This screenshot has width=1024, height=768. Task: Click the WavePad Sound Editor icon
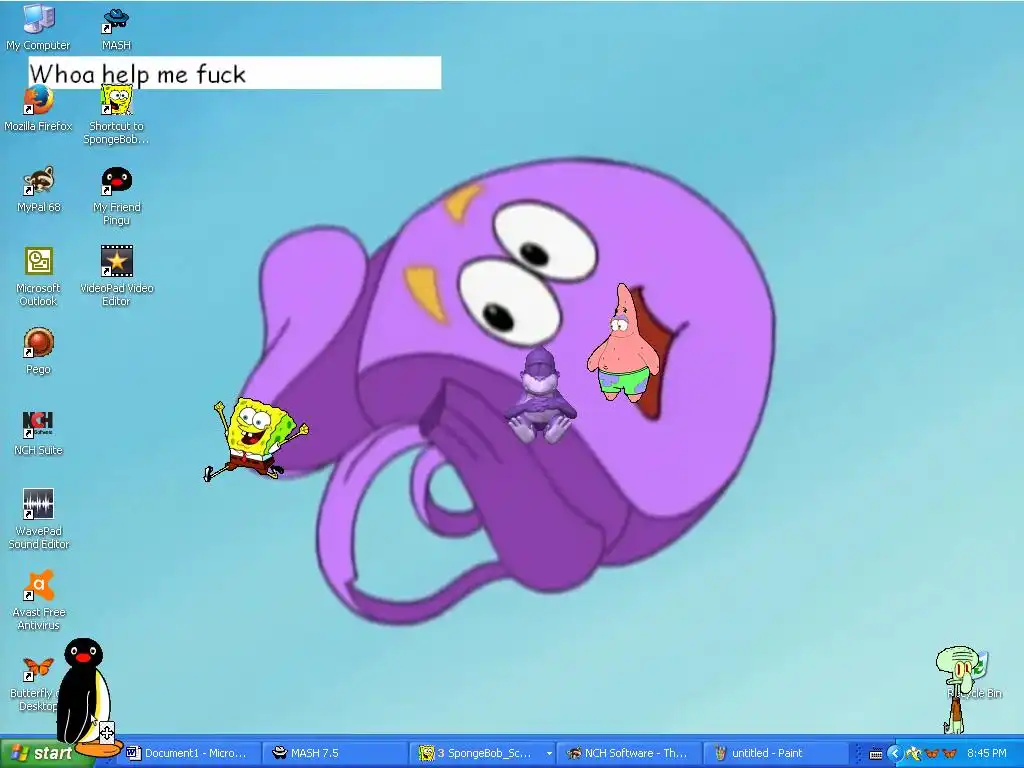coord(39,520)
